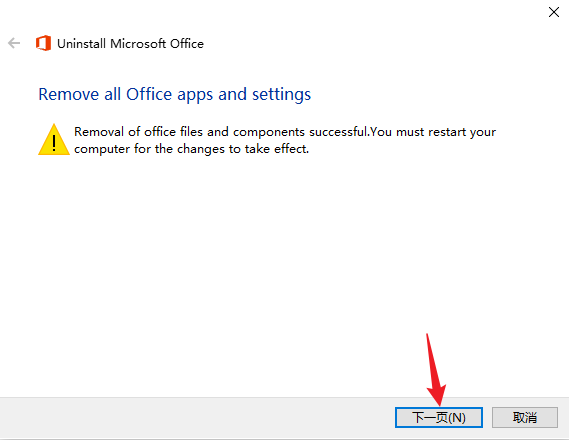Click the 'computer for the changes' text line
Screen dimensions: 569x440
pos(191,149)
